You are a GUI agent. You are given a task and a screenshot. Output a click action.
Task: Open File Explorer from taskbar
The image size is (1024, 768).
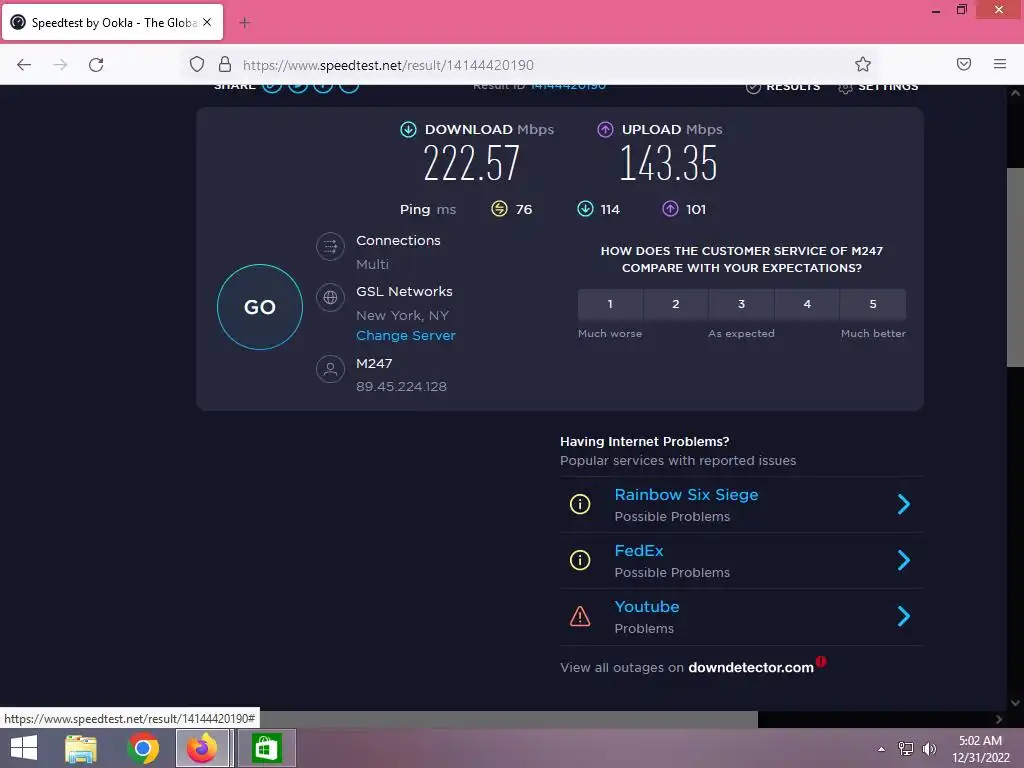[81, 748]
